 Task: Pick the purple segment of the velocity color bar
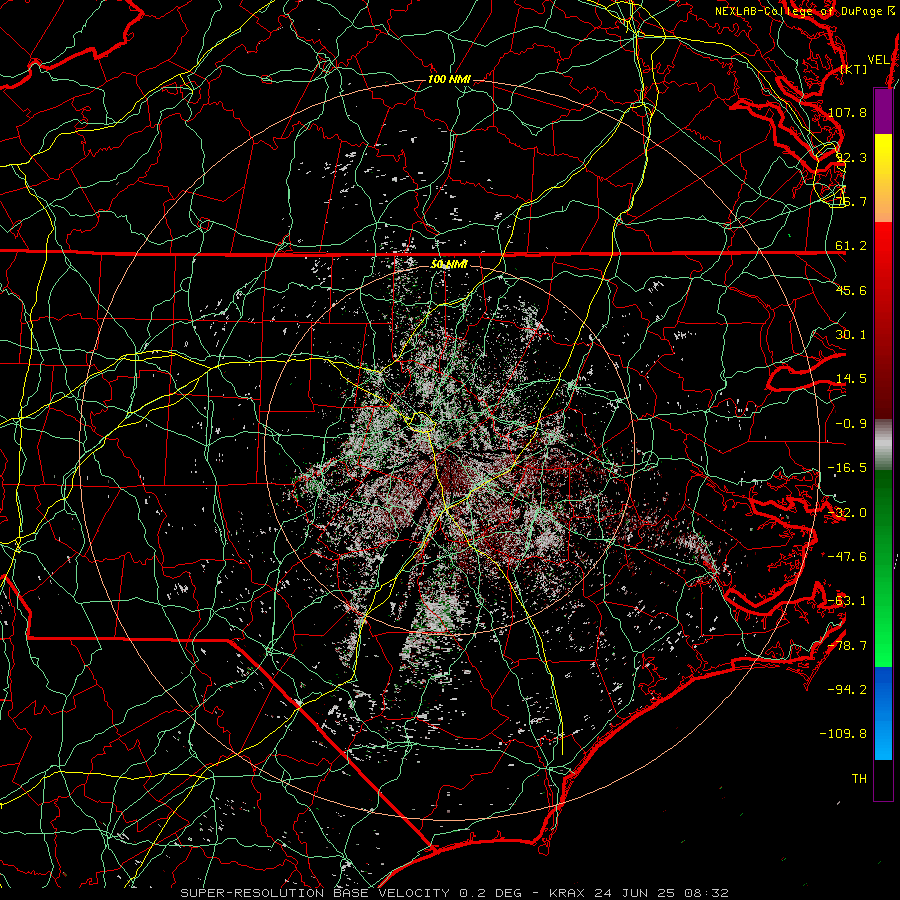tap(883, 111)
